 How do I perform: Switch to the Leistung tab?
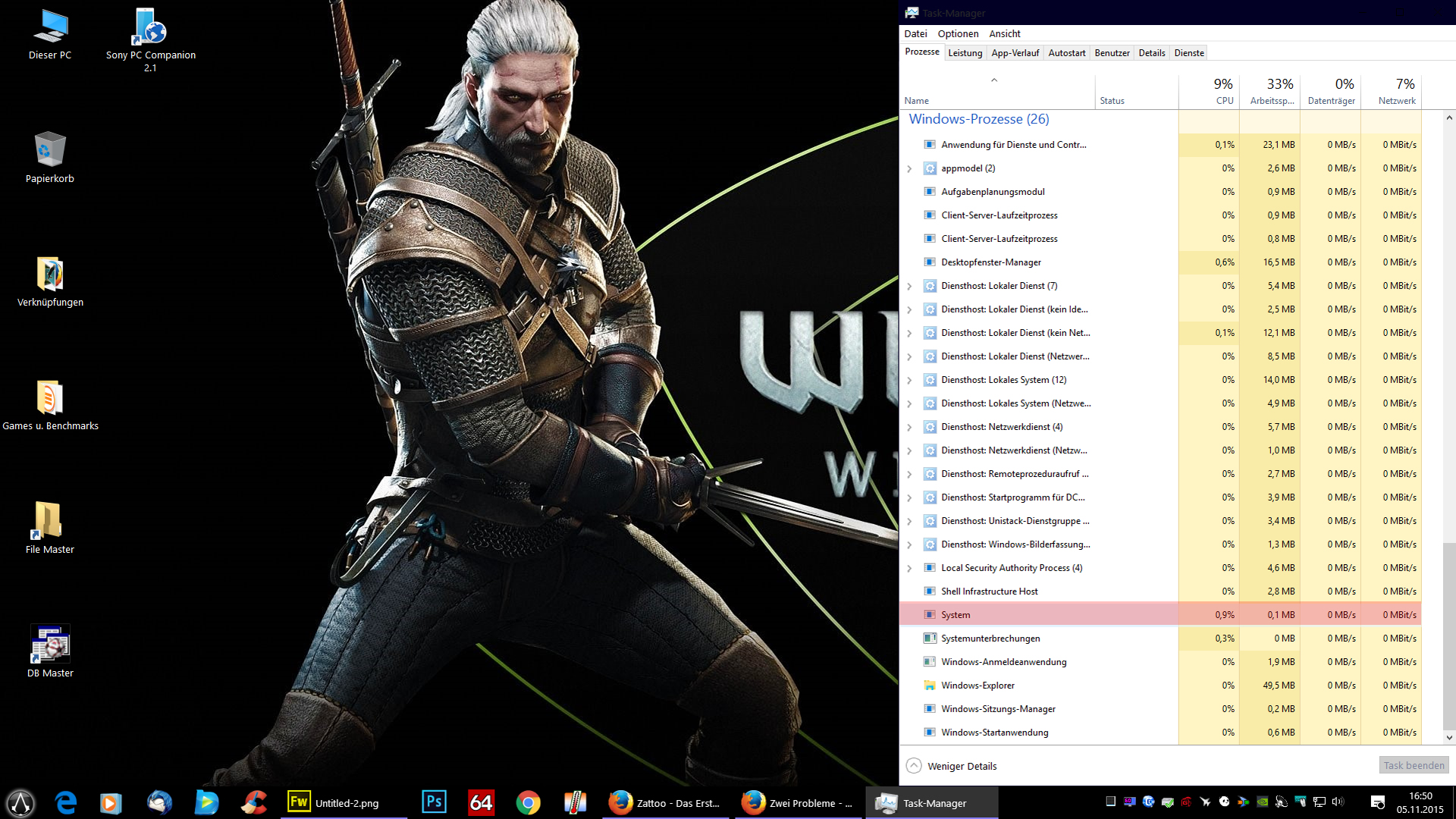965,53
